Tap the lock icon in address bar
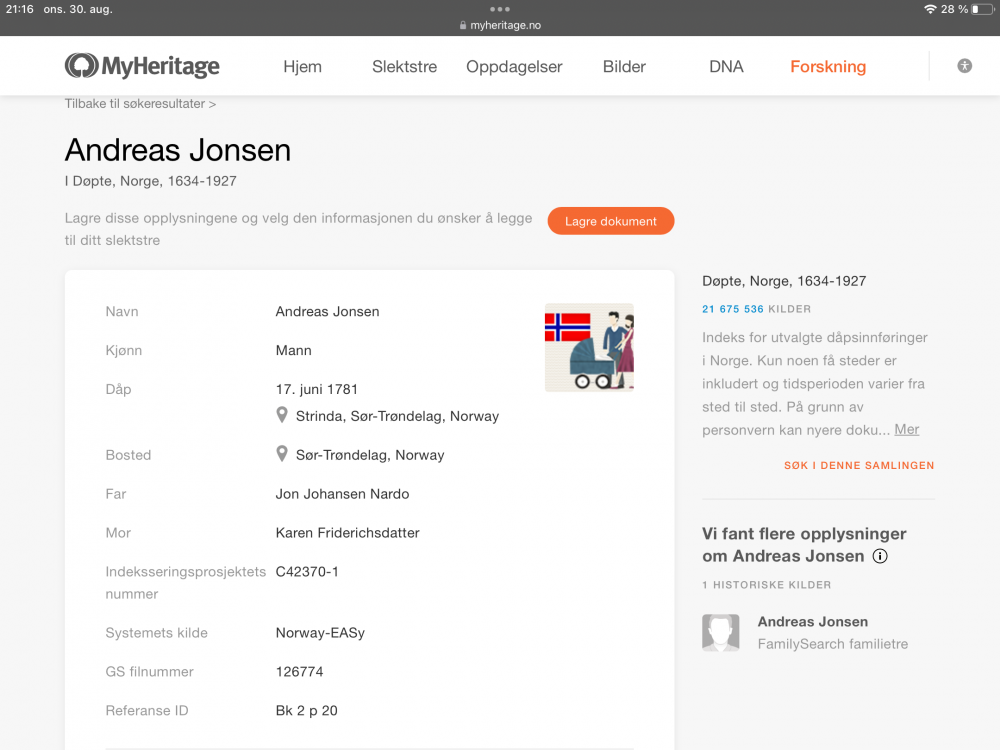The image size is (1000, 750). pos(463,26)
